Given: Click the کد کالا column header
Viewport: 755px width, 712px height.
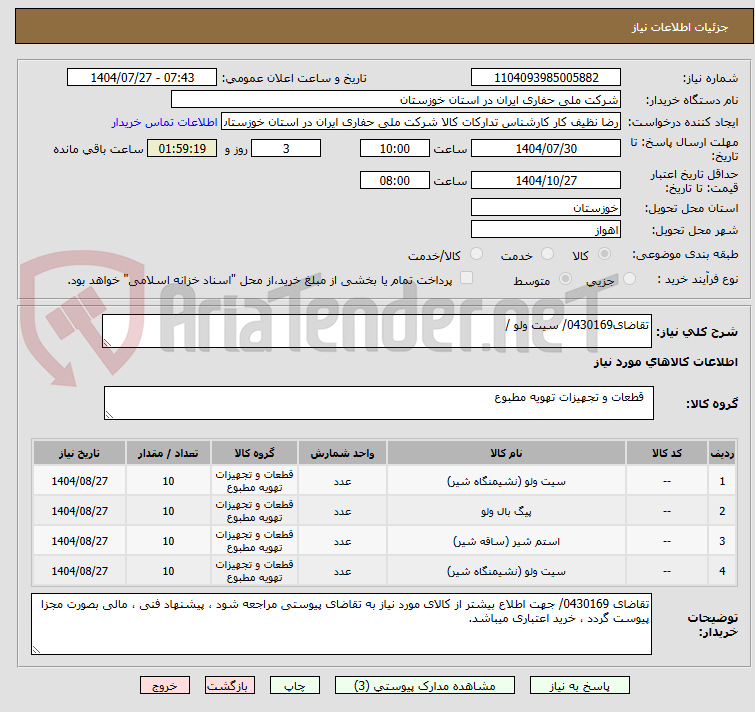Looking at the screenshot, I should (667, 453).
